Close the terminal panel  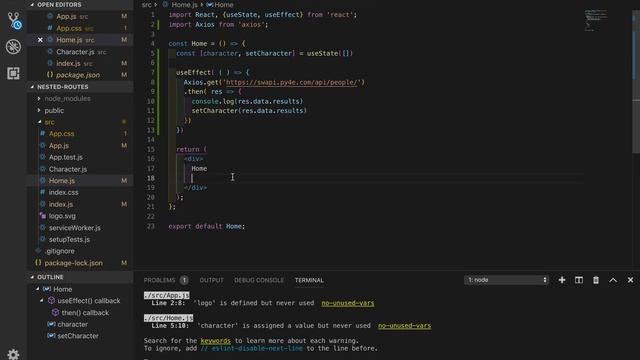(x=630, y=280)
